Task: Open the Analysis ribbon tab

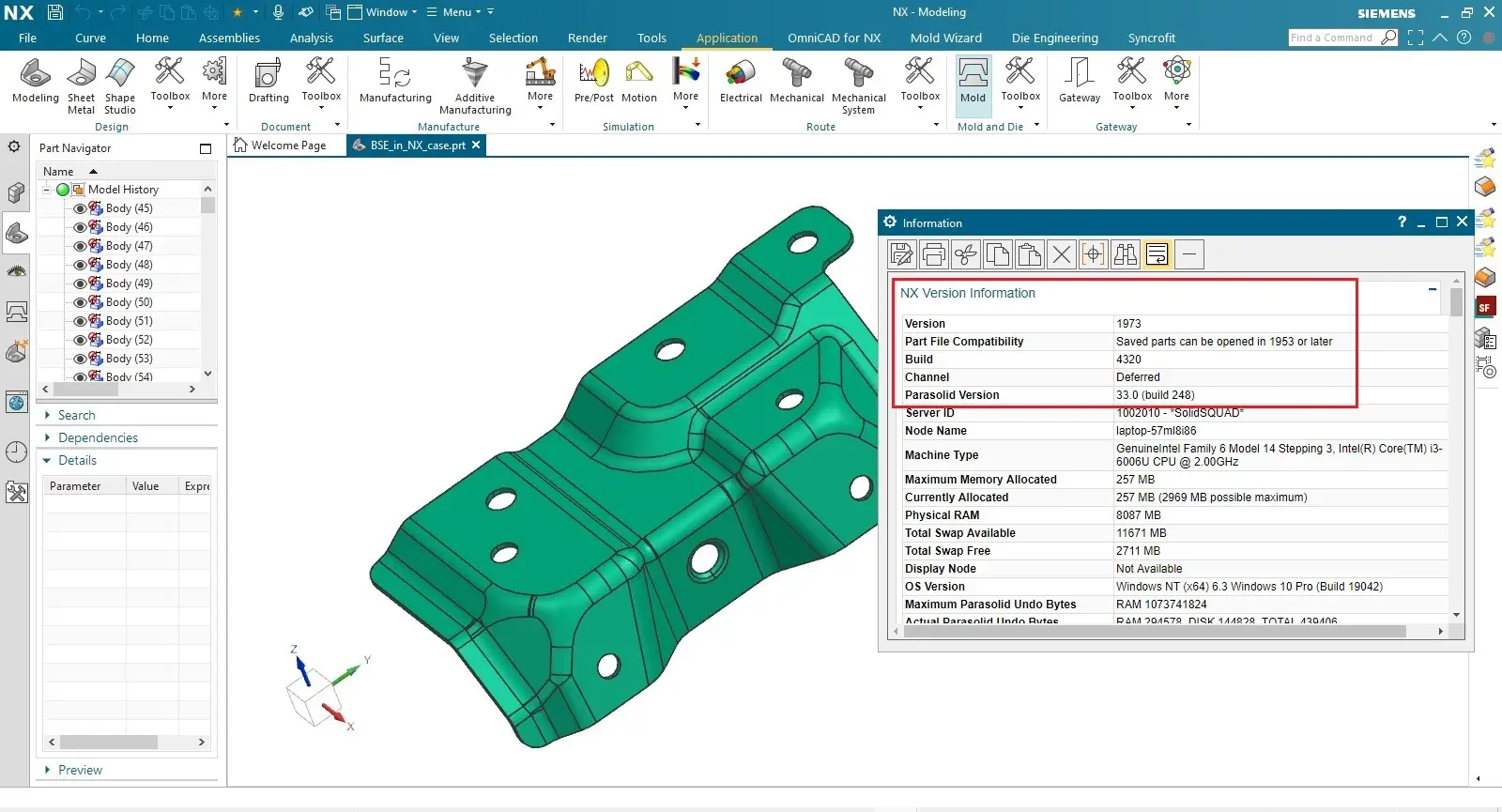Action: [x=312, y=38]
